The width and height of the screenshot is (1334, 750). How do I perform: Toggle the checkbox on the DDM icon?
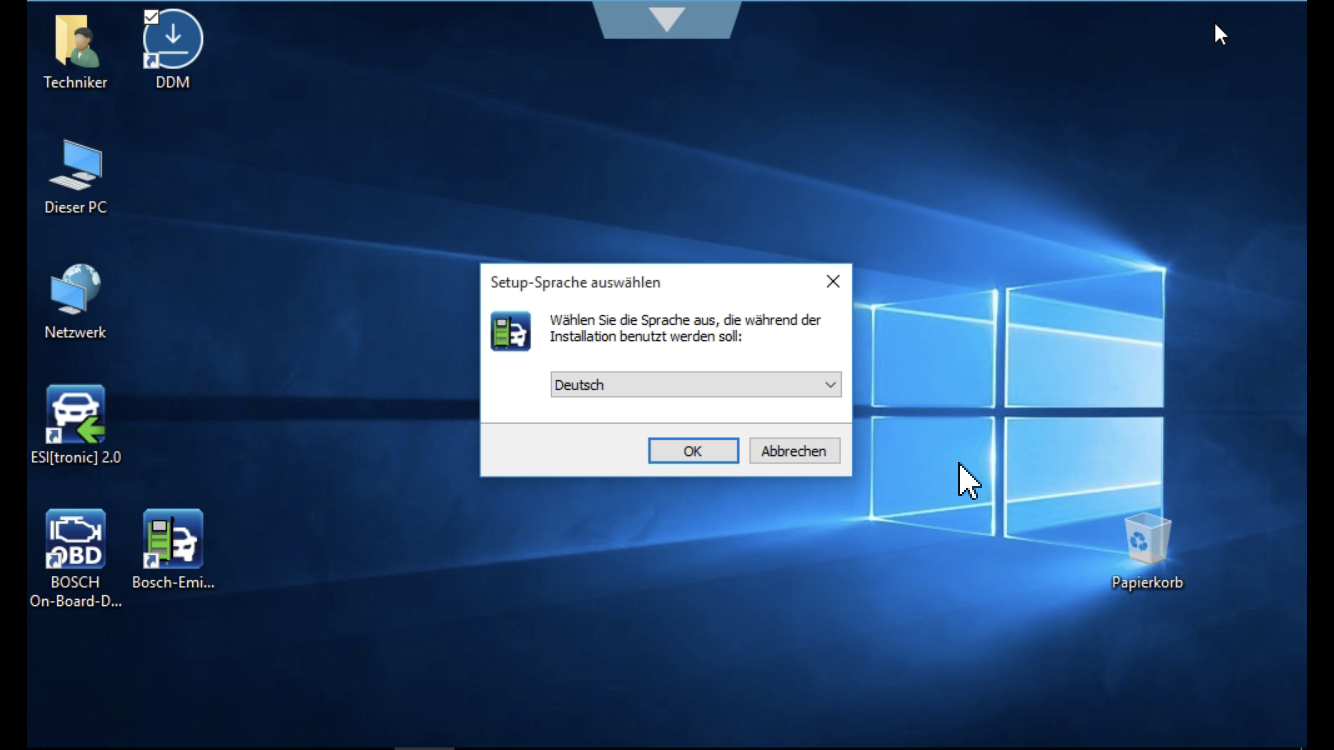pyautogui.click(x=151, y=16)
